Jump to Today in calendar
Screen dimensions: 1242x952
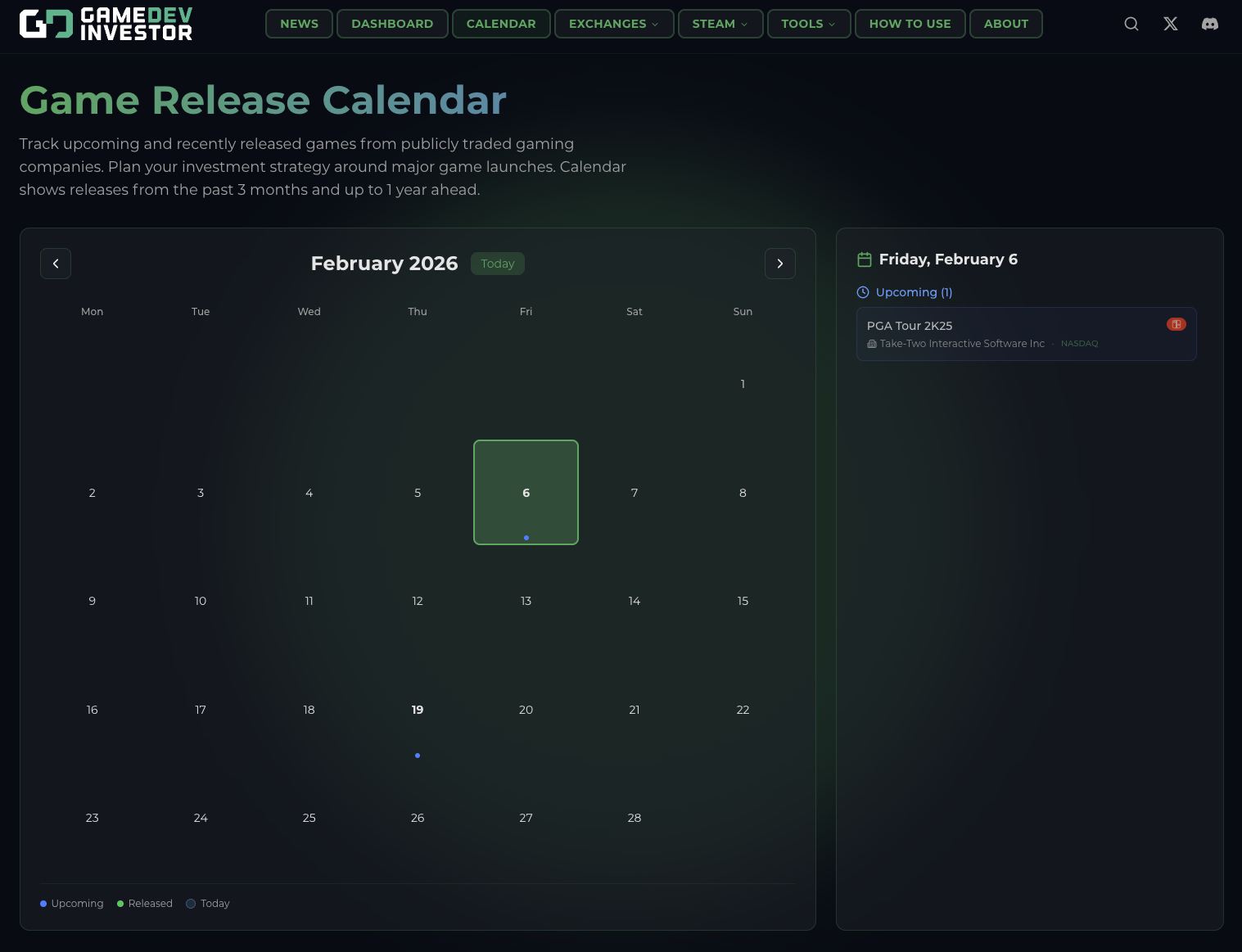pos(498,264)
